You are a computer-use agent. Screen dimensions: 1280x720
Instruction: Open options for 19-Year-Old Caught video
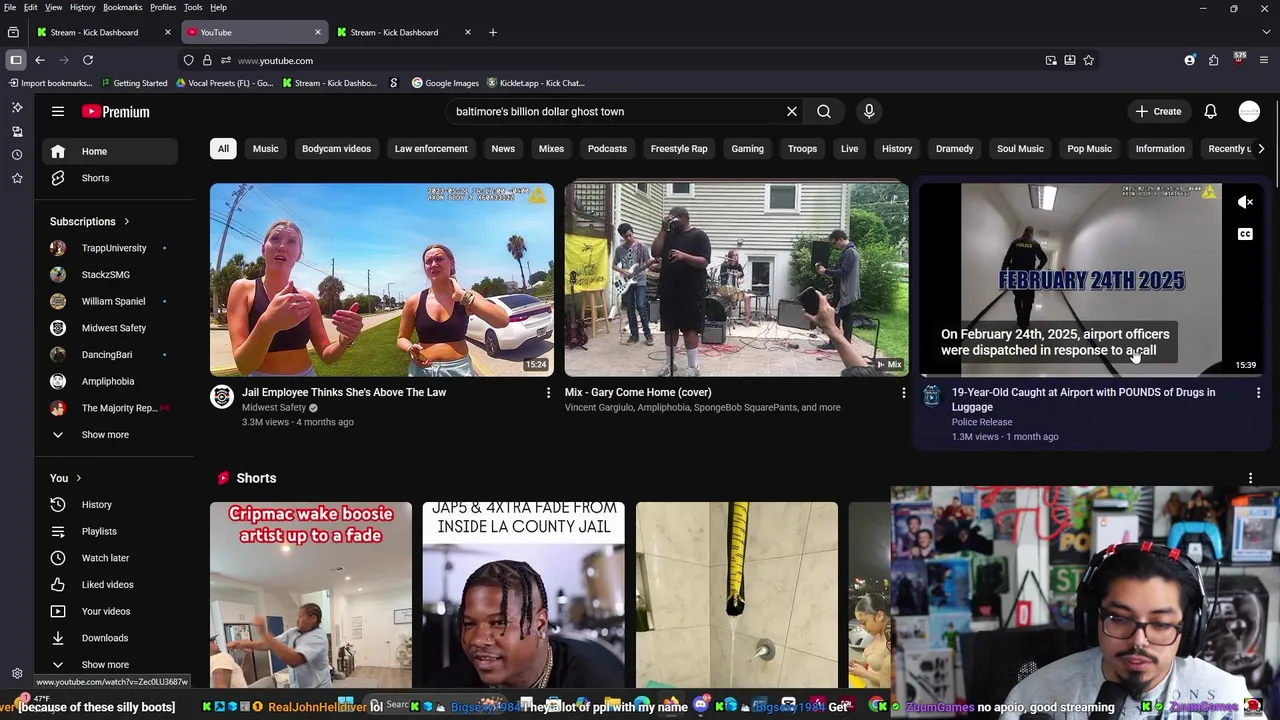pos(1258,393)
